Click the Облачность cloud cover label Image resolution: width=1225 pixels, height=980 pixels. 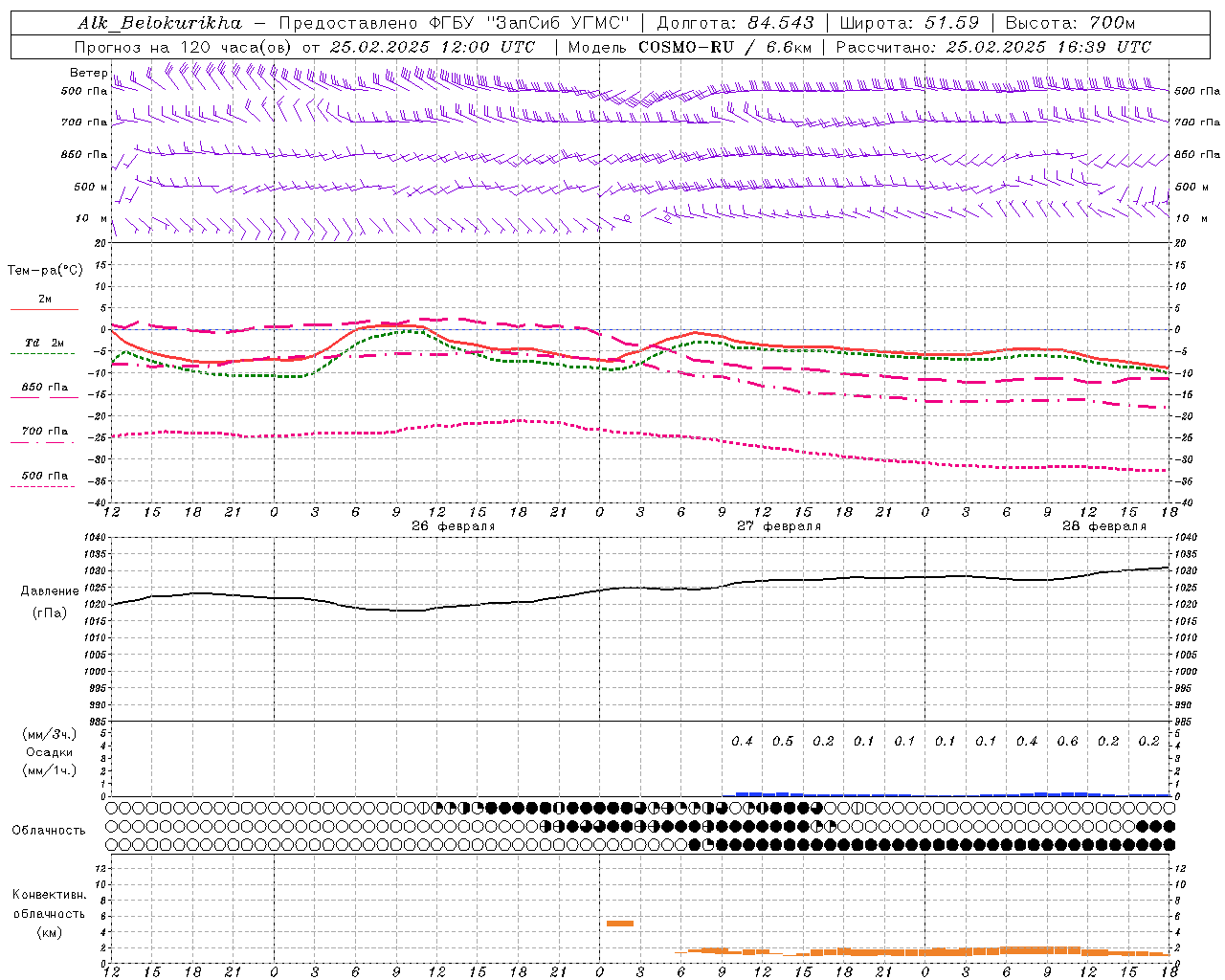point(49,830)
